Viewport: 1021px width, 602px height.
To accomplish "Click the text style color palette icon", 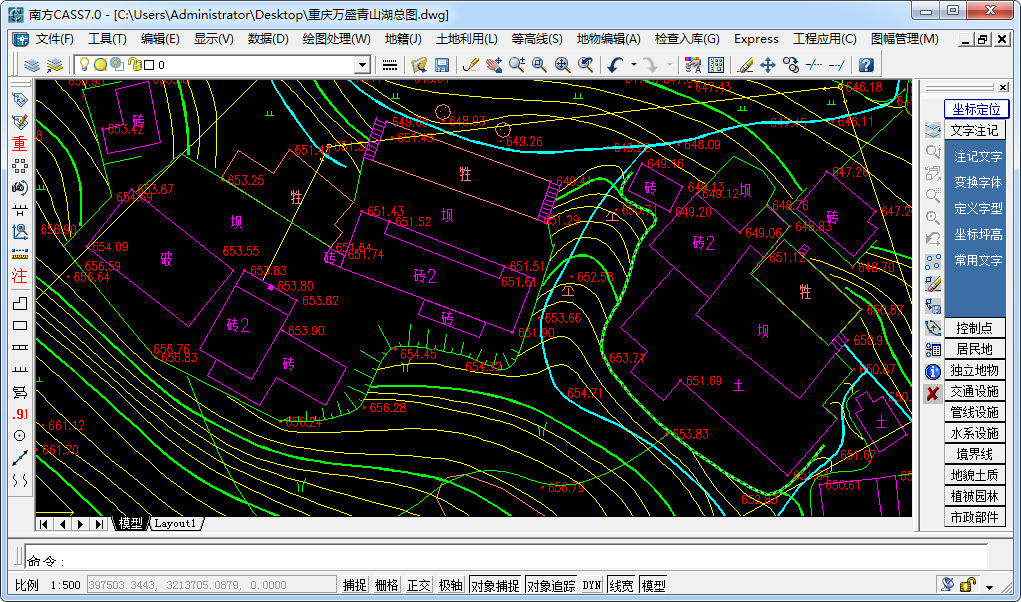I will point(693,64).
